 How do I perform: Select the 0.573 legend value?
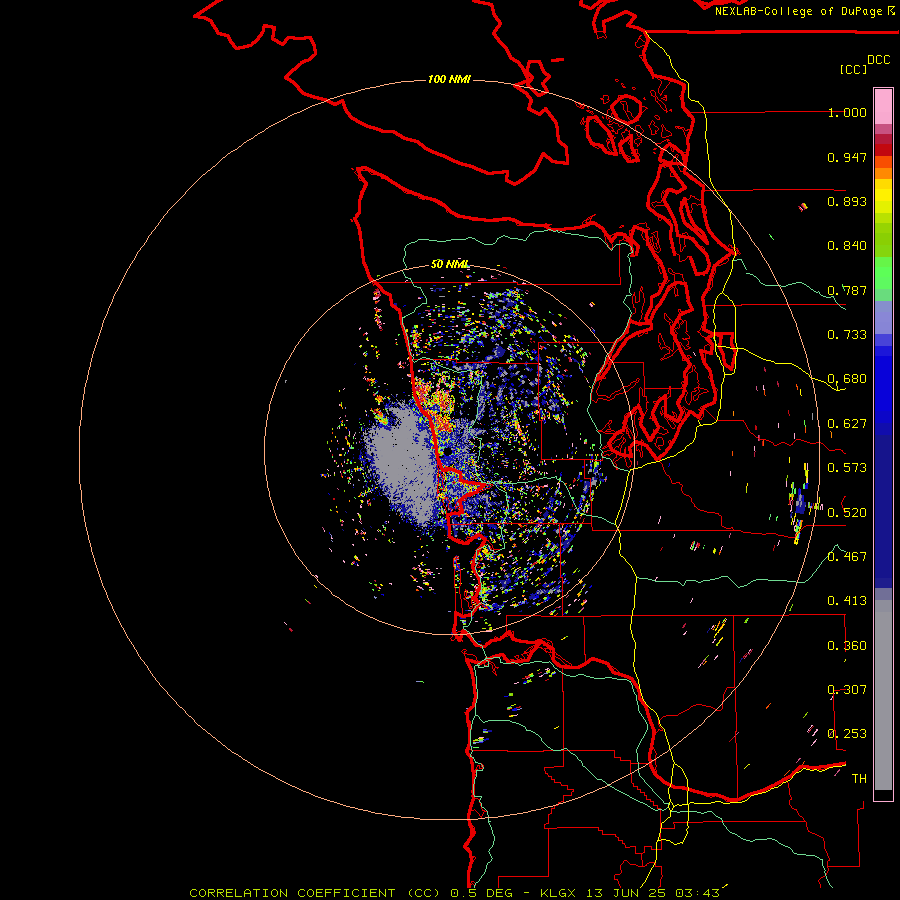pyautogui.click(x=847, y=468)
